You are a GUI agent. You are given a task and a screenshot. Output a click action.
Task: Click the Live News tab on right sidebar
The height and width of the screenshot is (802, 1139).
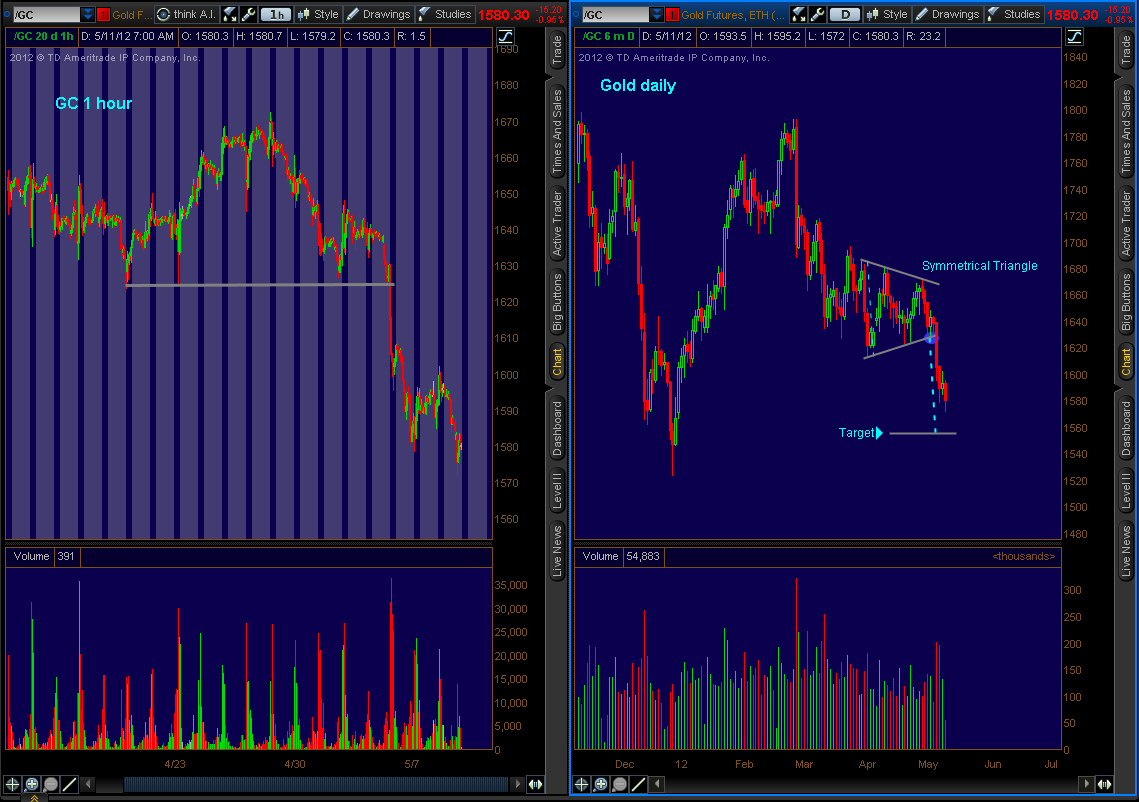point(1126,551)
